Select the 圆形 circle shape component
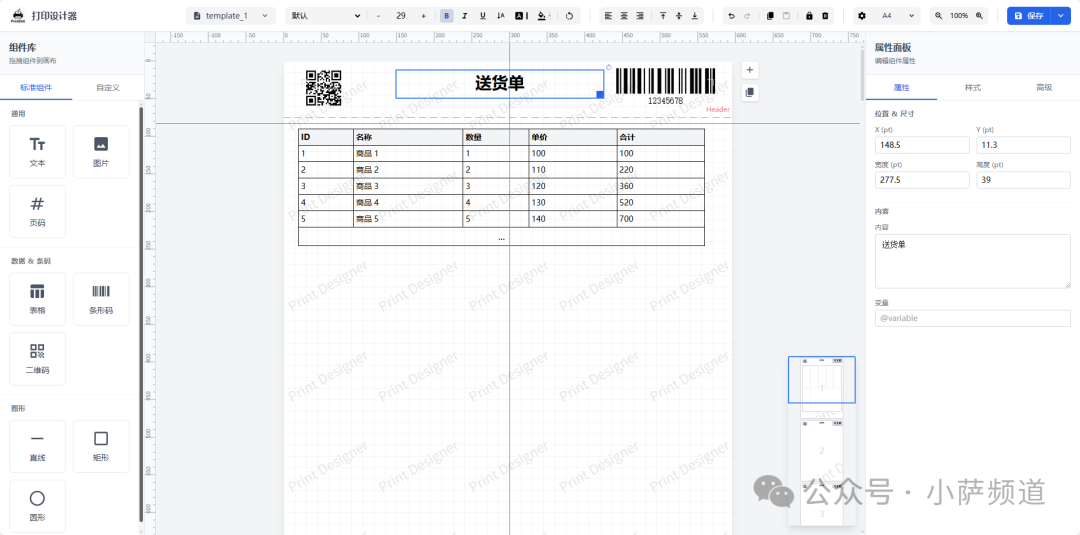The height and width of the screenshot is (535, 1080). (x=37, y=506)
